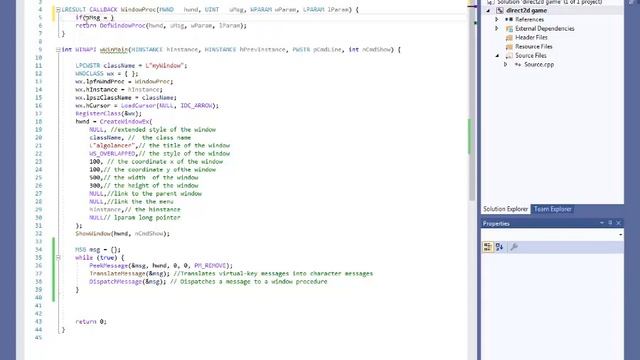The image size is (640, 360).
Task: Select Resource Files in Solution Explorer
Action: point(533,47)
